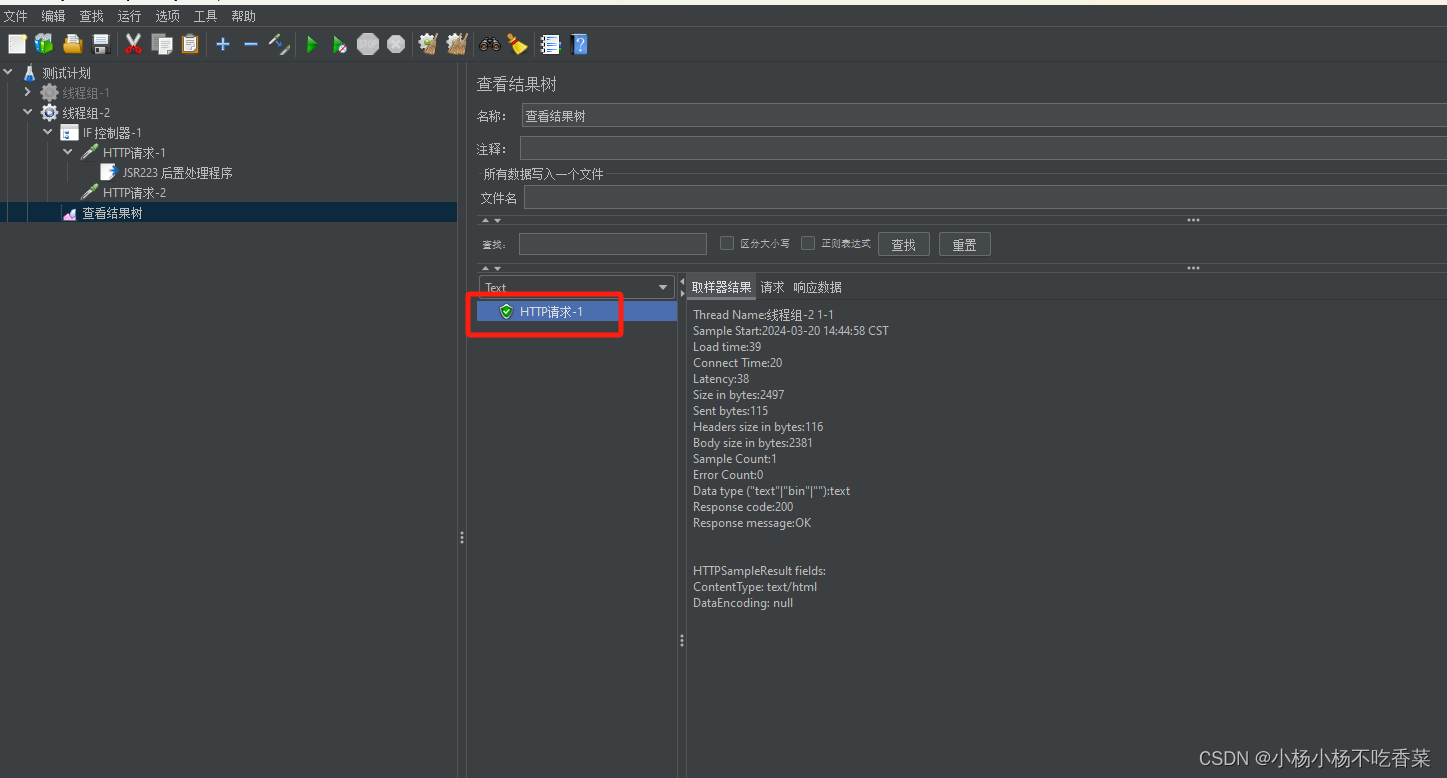Click the ContentType: text/html line

tap(755, 587)
